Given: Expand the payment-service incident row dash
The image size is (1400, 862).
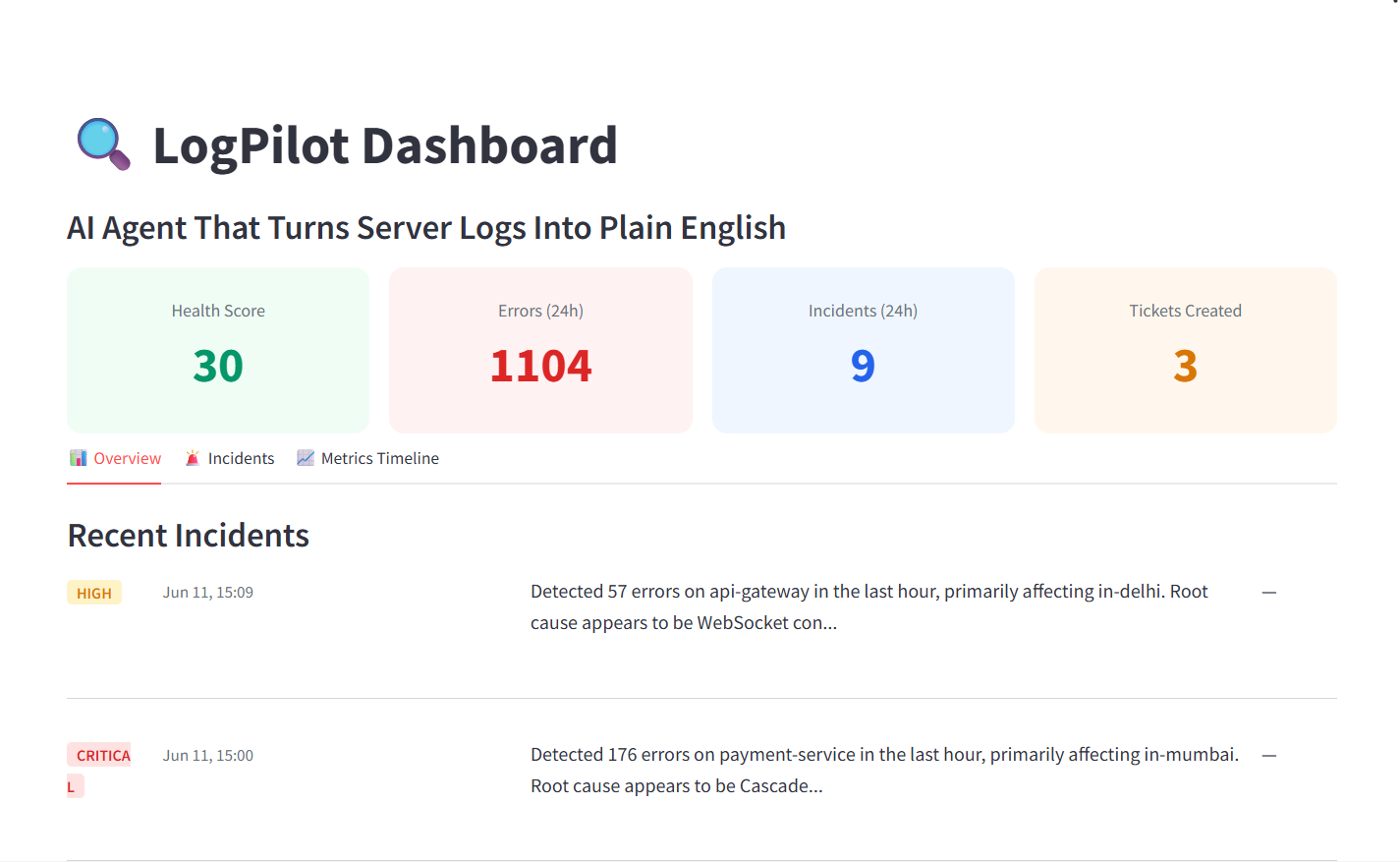Looking at the screenshot, I should point(1269,756).
